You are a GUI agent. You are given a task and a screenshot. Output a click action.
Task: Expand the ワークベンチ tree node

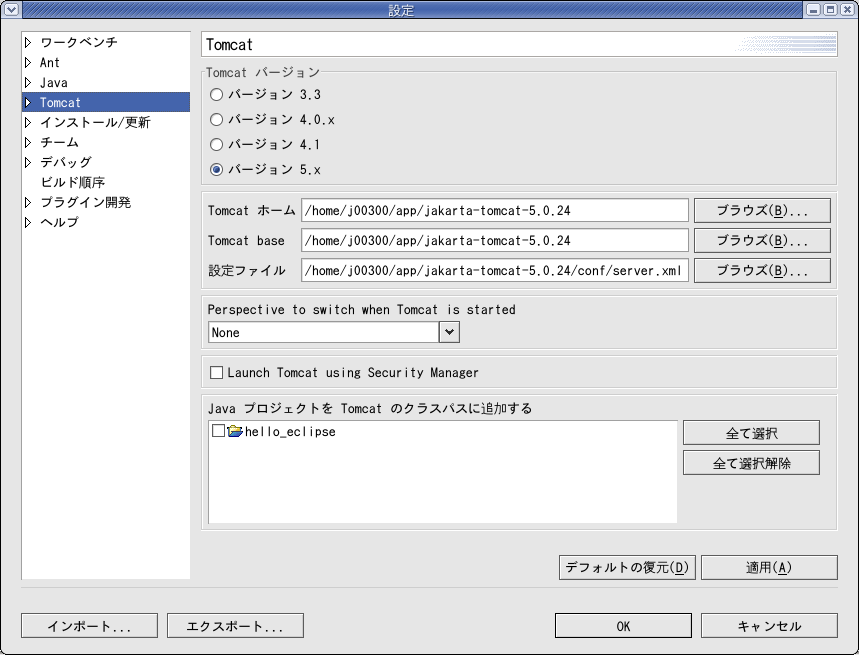click(x=28, y=42)
